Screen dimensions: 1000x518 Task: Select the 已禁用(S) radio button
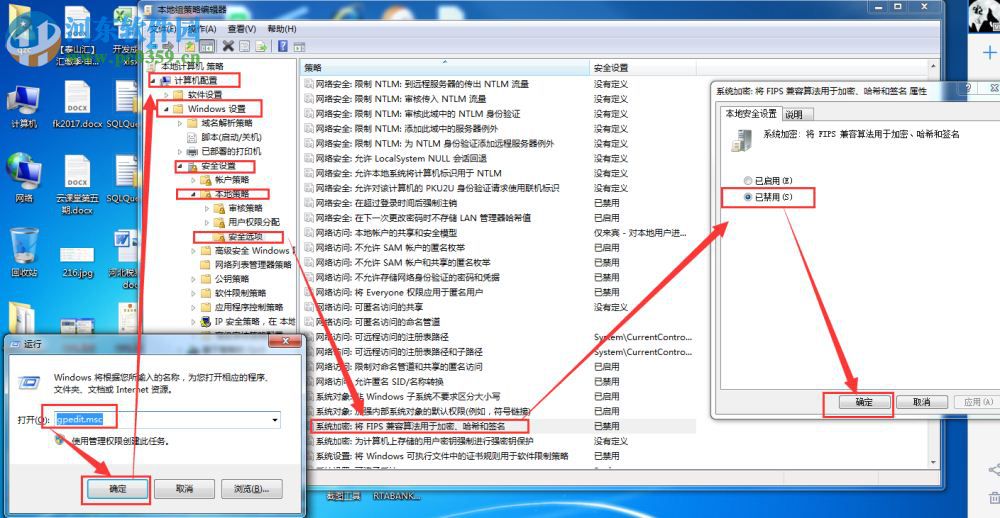pyautogui.click(x=748, y=197)
